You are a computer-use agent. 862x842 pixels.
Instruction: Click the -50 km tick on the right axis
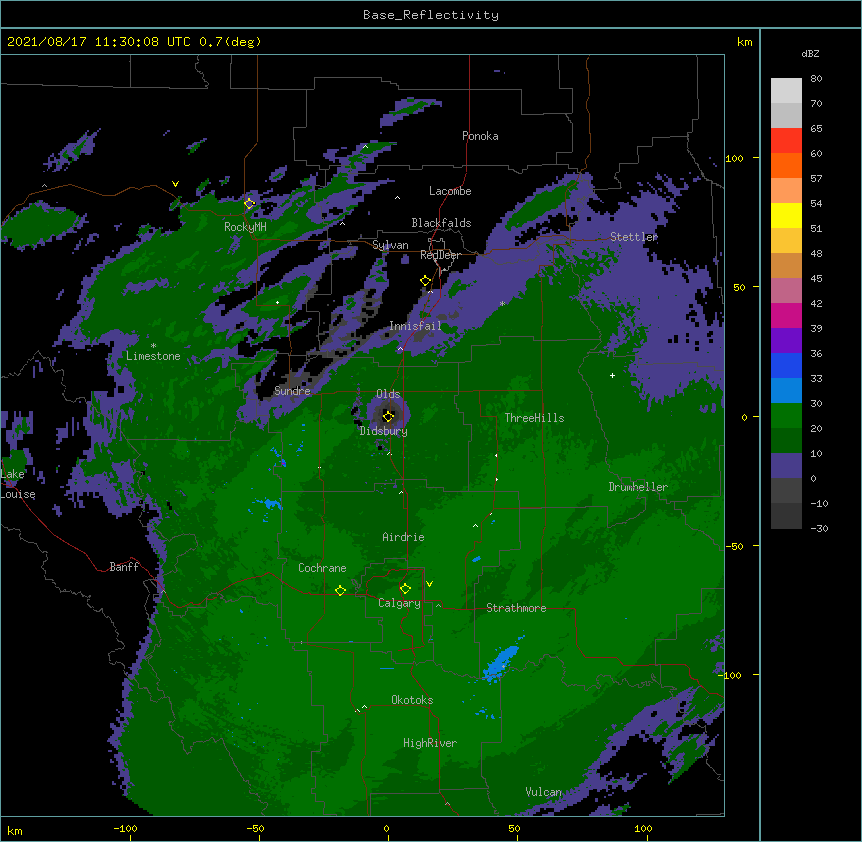(x=734, y=546)
